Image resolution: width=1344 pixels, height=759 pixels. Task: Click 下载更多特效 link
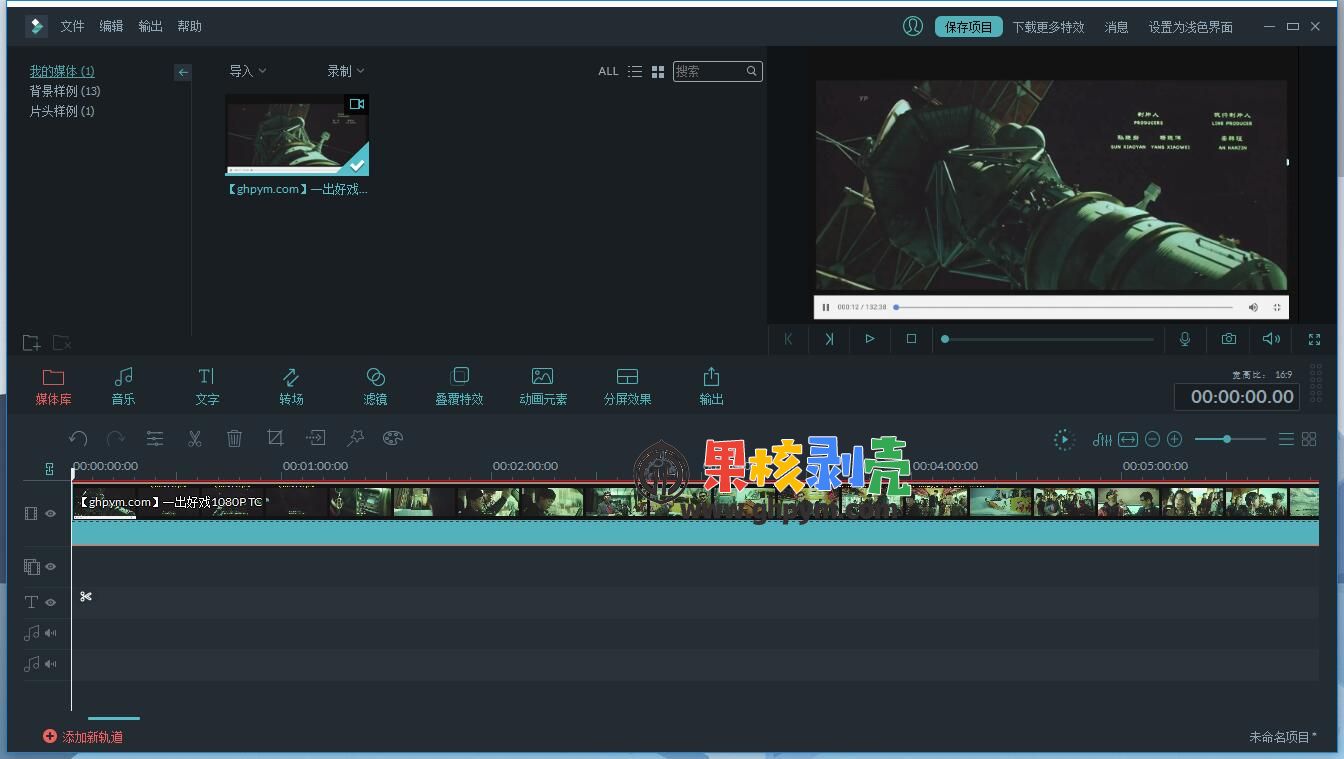(x=1048, y=27)
